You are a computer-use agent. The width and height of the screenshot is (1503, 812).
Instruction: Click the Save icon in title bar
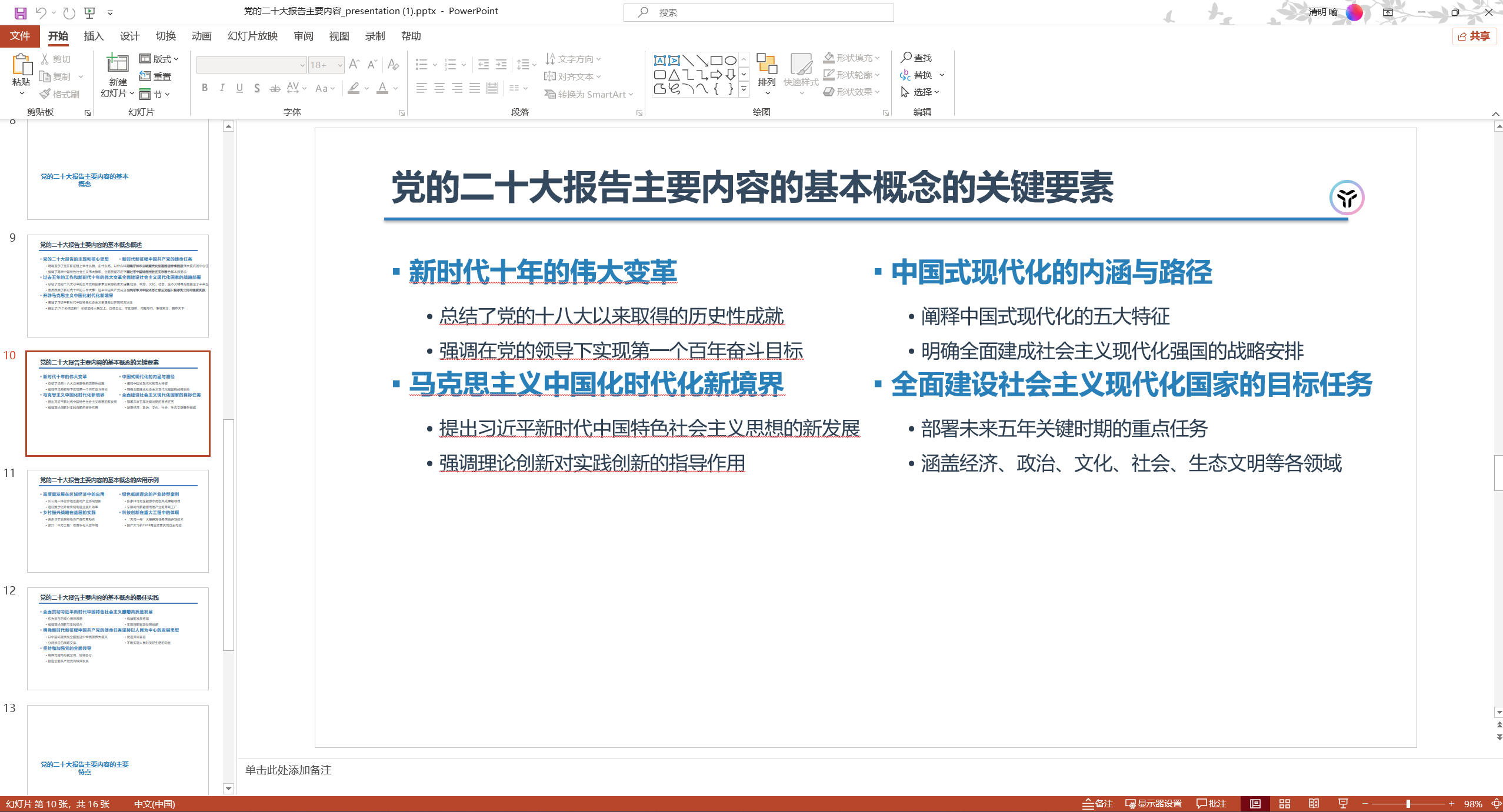pos(20,12)
